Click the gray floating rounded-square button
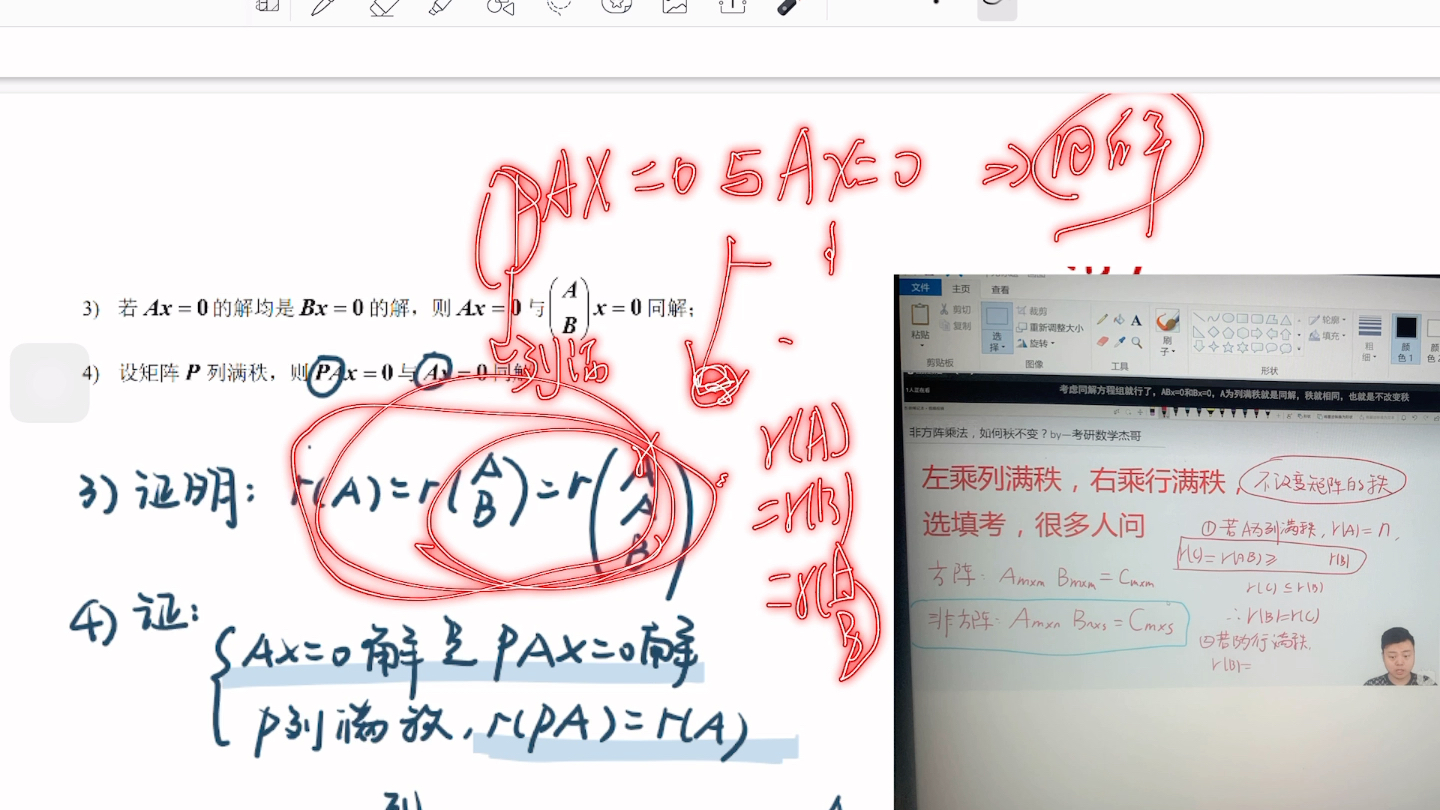The height and width of the screenshot is (810, 1440). coord(49,382)
